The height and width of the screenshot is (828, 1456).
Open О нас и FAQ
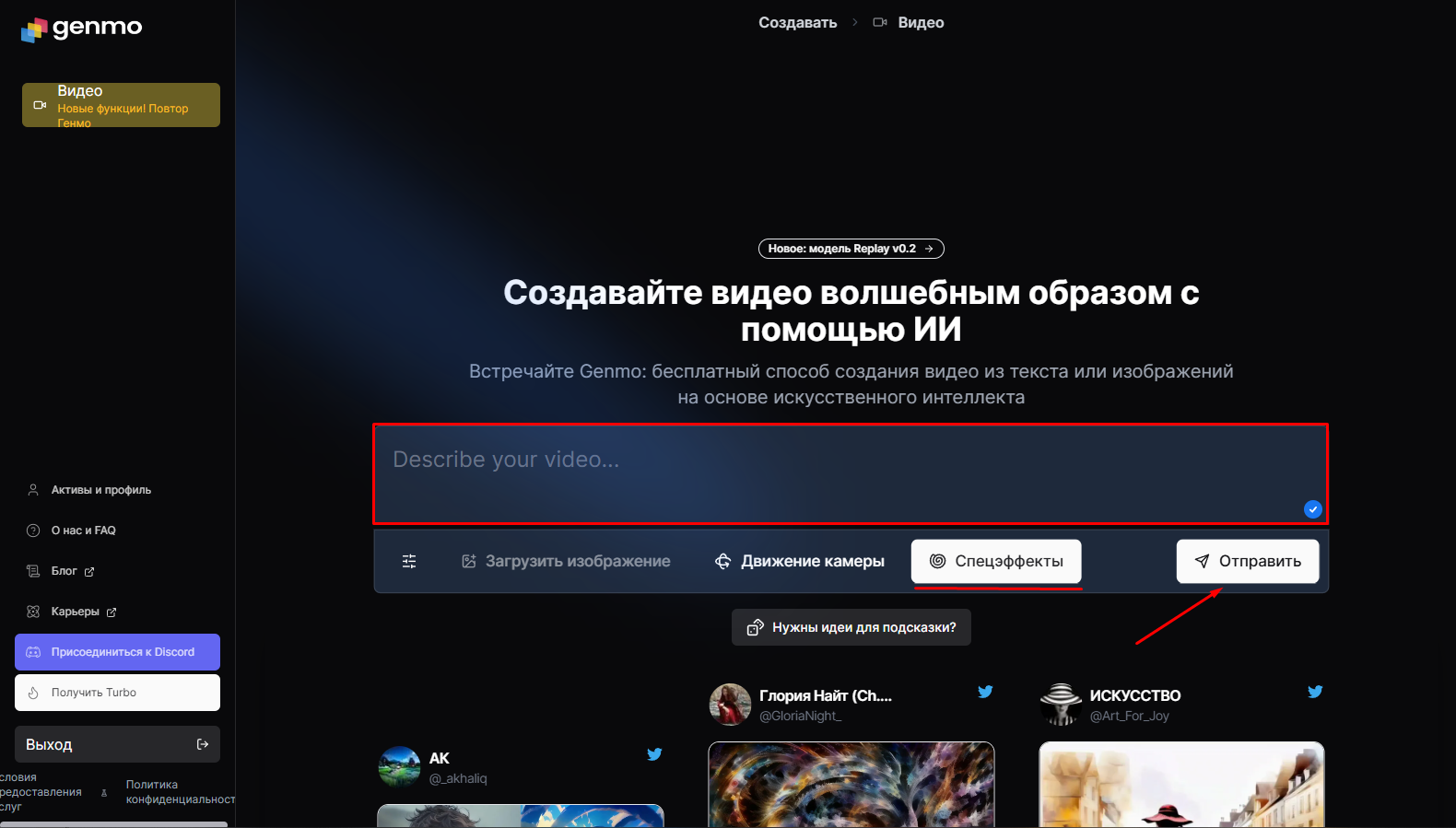tap(83, 531)
